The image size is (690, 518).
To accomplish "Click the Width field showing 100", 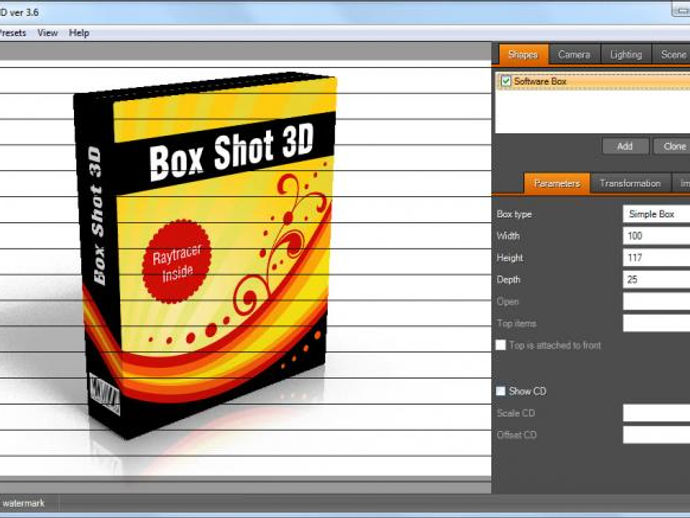I will pyautogui.click(x=656, y=236).
